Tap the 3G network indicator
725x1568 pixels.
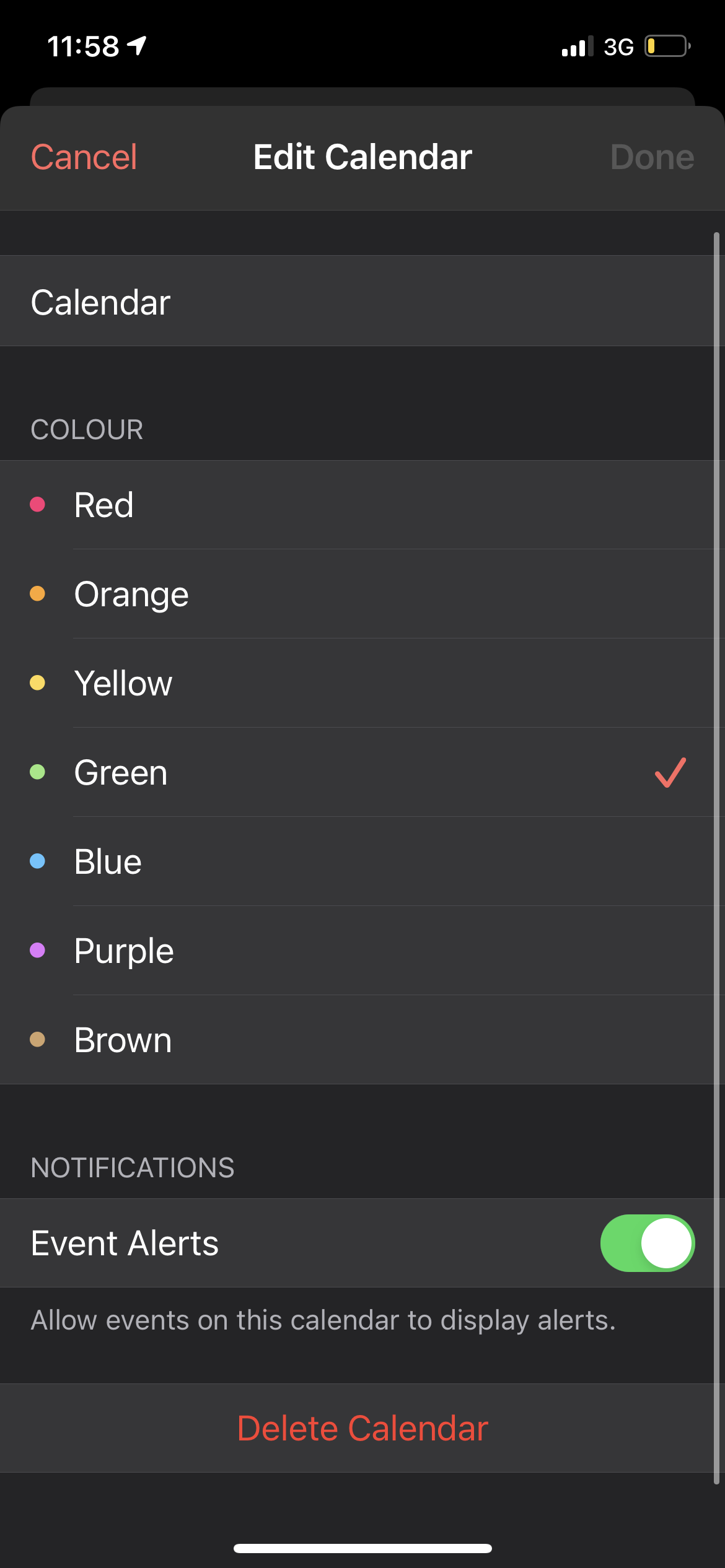coord(618,47)
